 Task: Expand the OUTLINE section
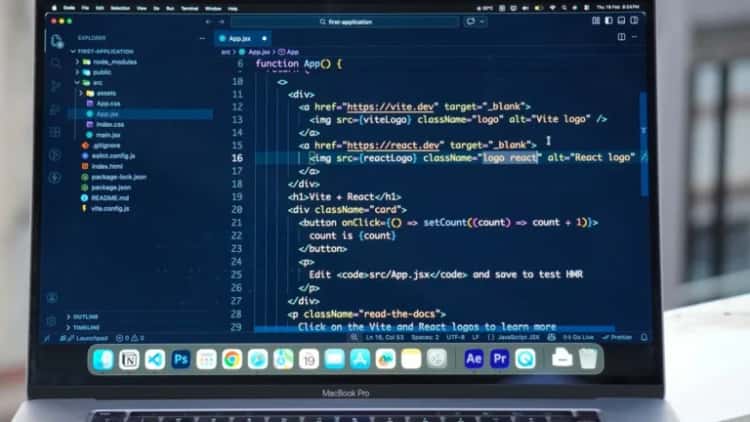[x=83, y=317]
